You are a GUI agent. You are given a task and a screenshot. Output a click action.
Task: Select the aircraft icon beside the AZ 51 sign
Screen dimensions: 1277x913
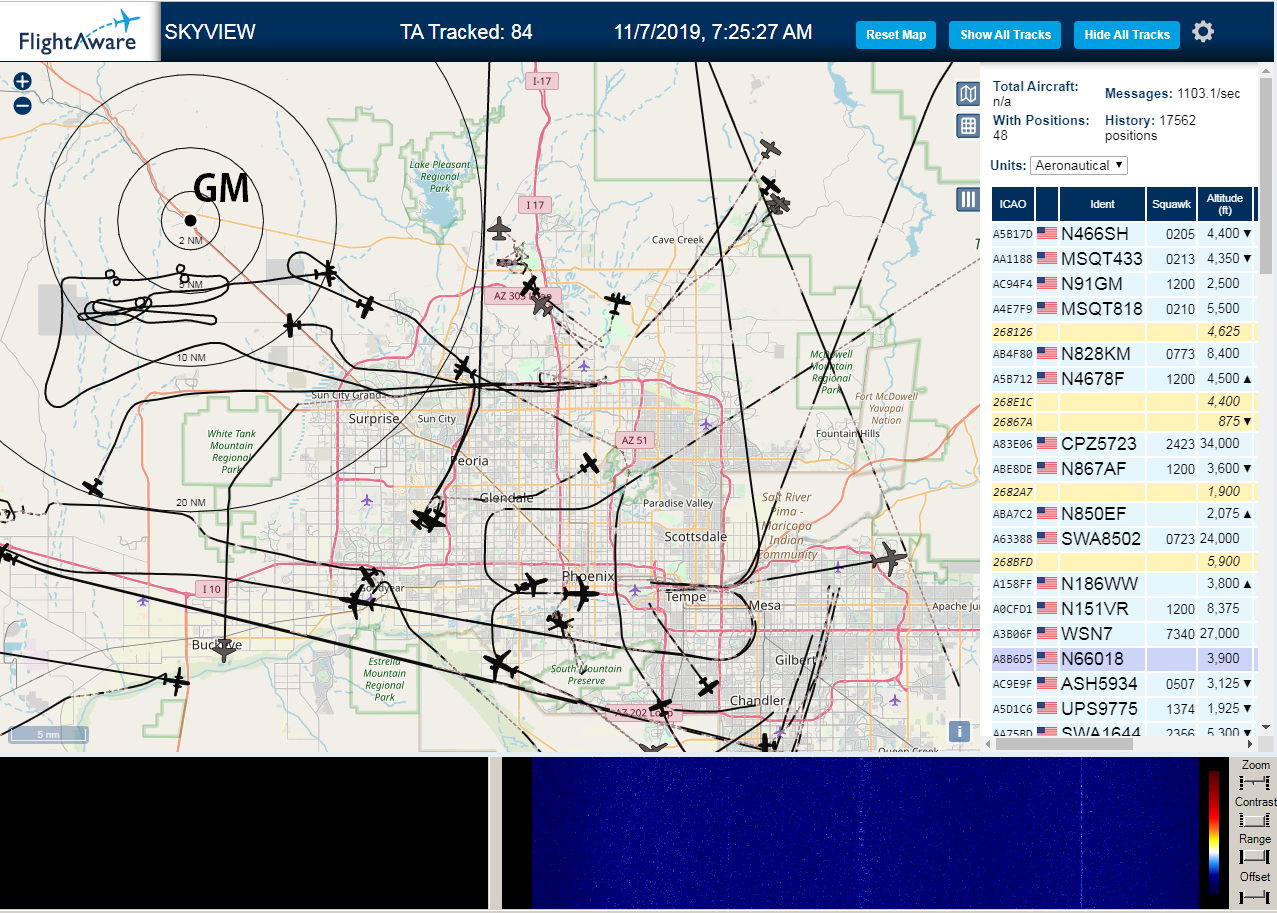(589, 464)
